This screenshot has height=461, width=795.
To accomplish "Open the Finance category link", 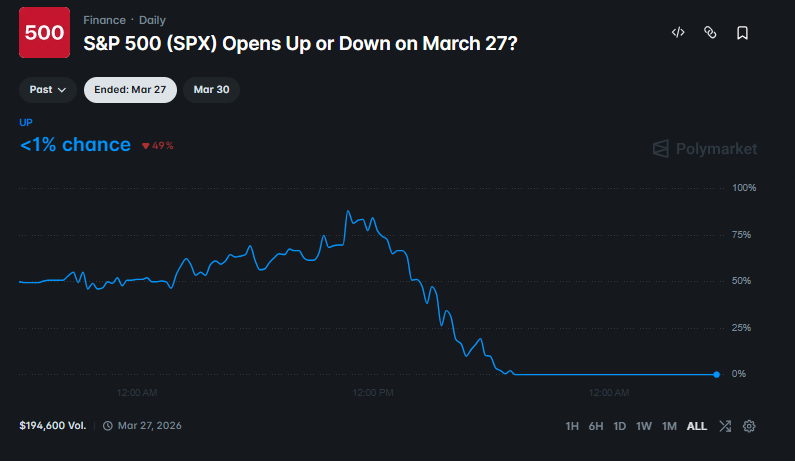I will 105,20.
